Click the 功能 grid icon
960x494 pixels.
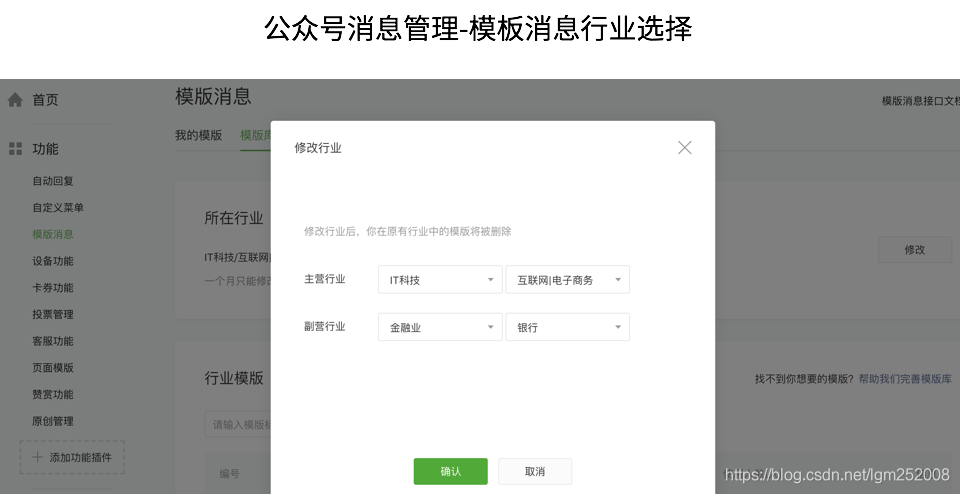15,149
